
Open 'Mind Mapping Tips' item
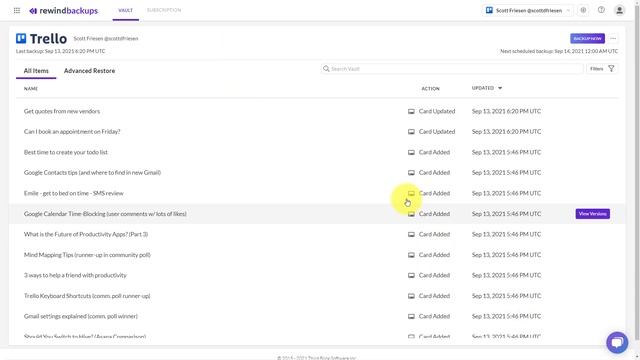87,255
